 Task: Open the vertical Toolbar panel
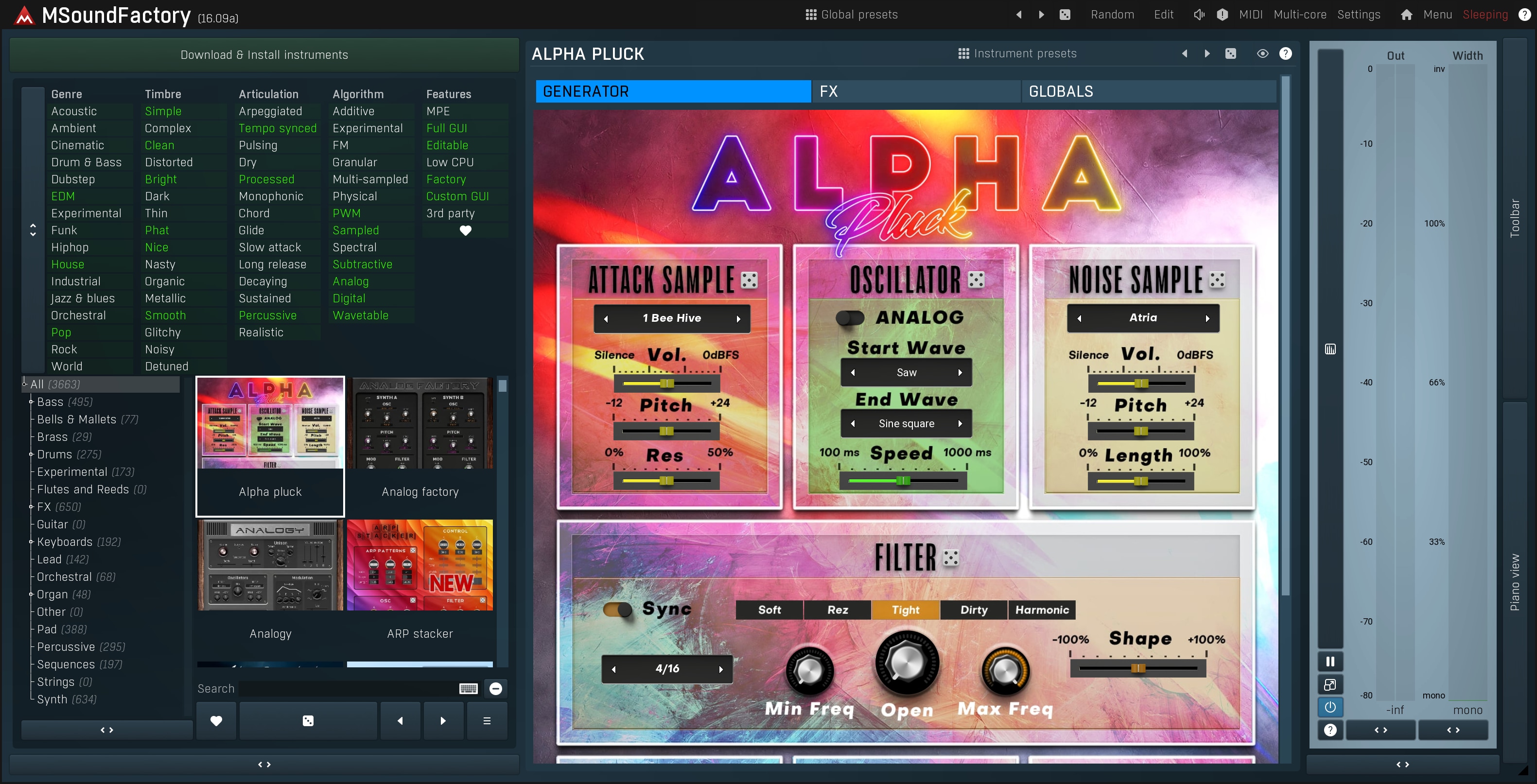(1514, 218)
